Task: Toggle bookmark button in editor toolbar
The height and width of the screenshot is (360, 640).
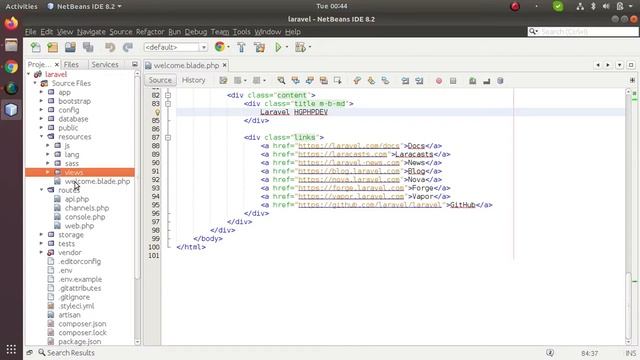Action: pos(385,80)
